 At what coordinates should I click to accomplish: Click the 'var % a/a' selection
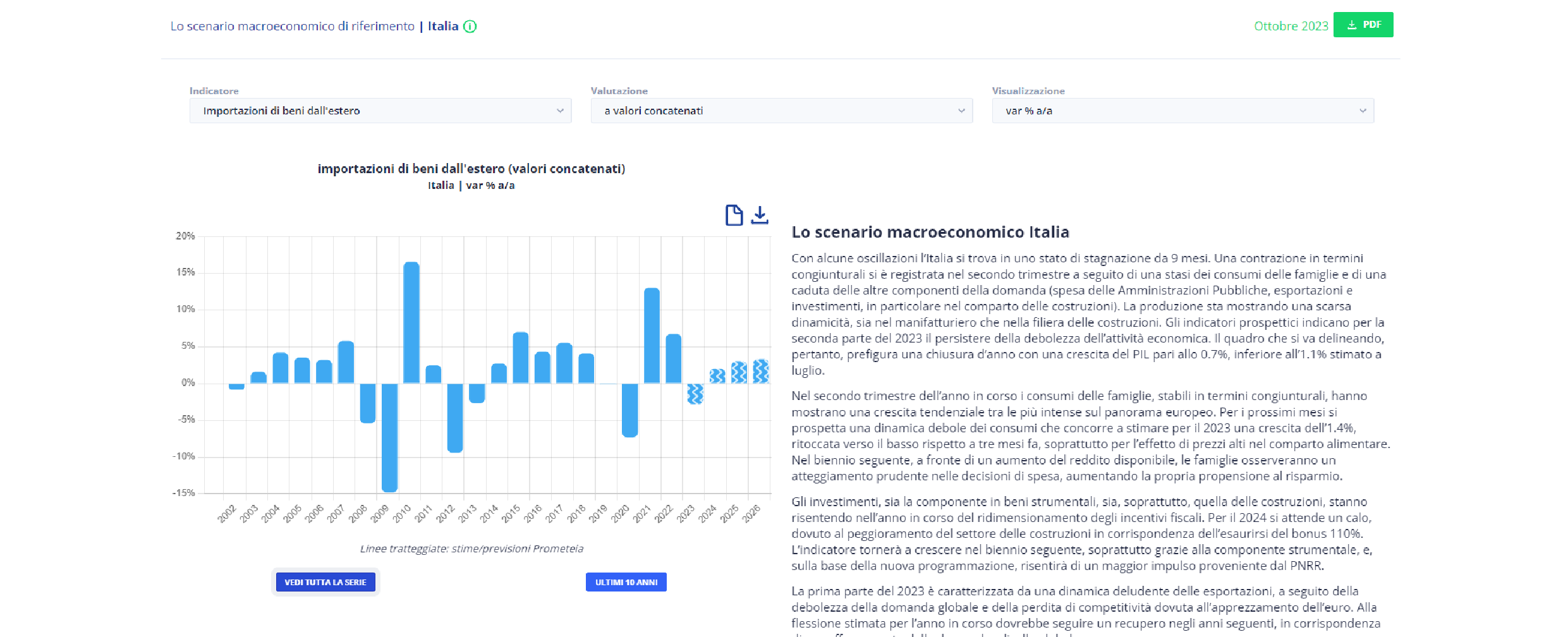(x=1029, y=110)
